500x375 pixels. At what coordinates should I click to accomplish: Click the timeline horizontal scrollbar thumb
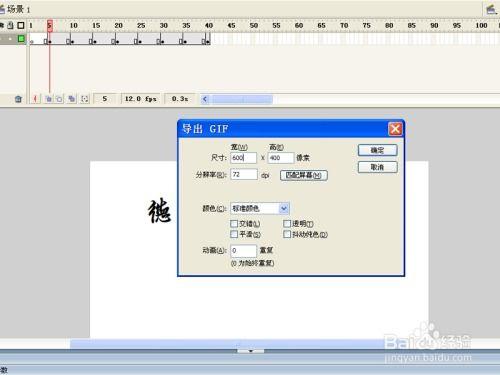242,99
